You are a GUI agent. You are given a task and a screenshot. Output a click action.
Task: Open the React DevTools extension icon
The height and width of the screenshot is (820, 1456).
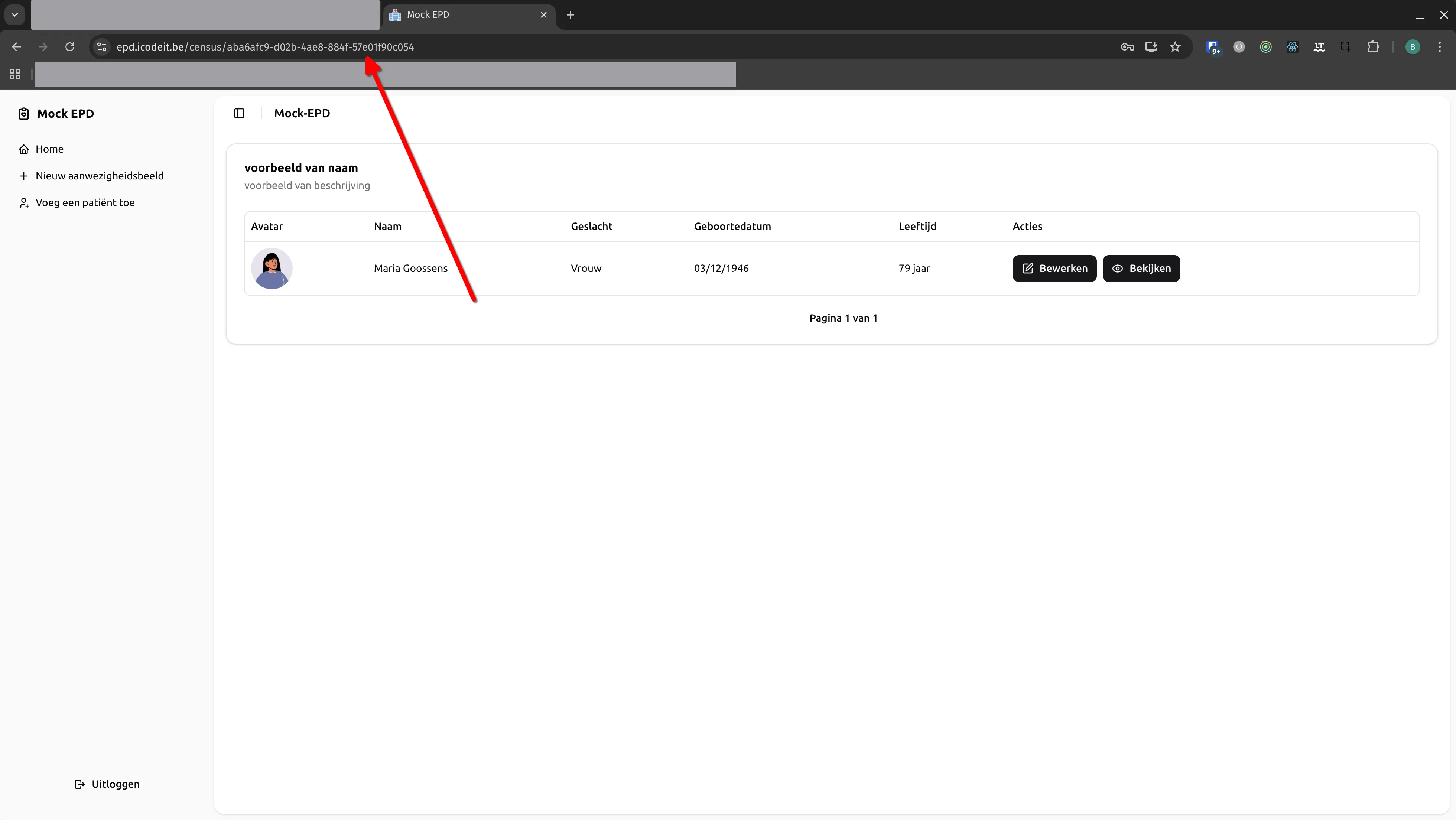[1293, 47]
